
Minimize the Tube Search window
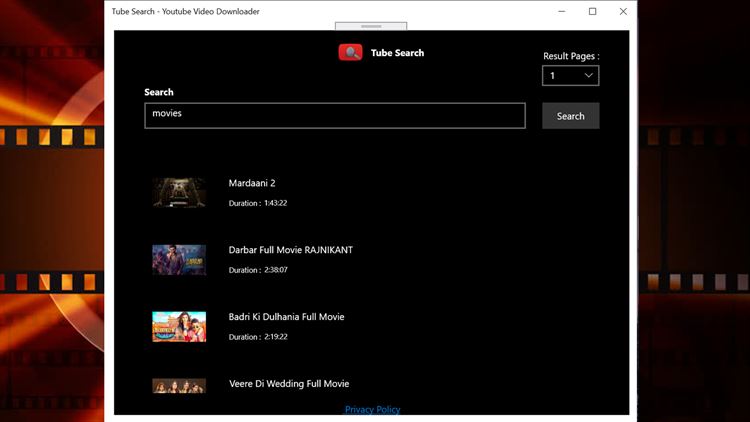pyautogui.click(x=562, y=11)
